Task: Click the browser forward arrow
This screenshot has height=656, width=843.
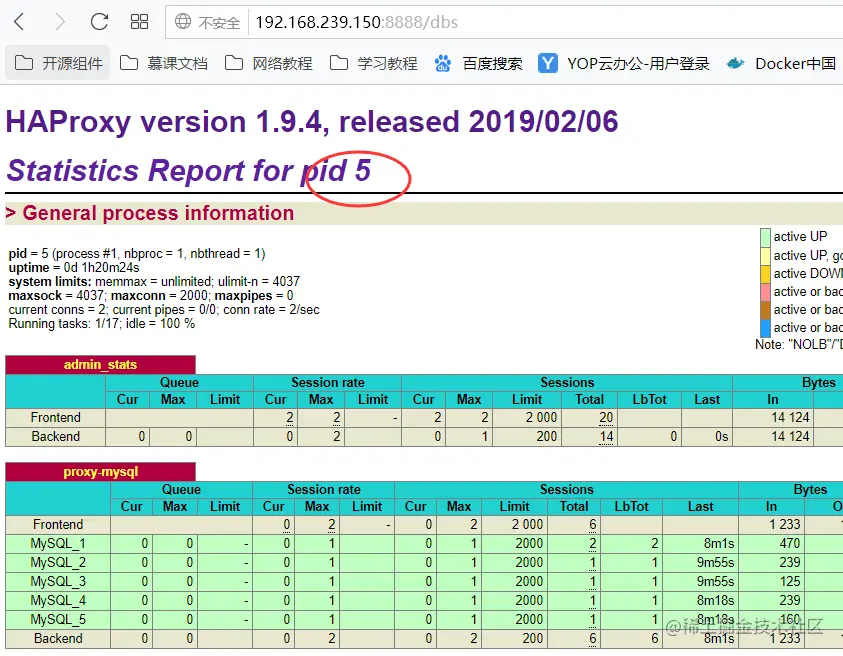Action: pyautogui.click(x=60, y=22)
